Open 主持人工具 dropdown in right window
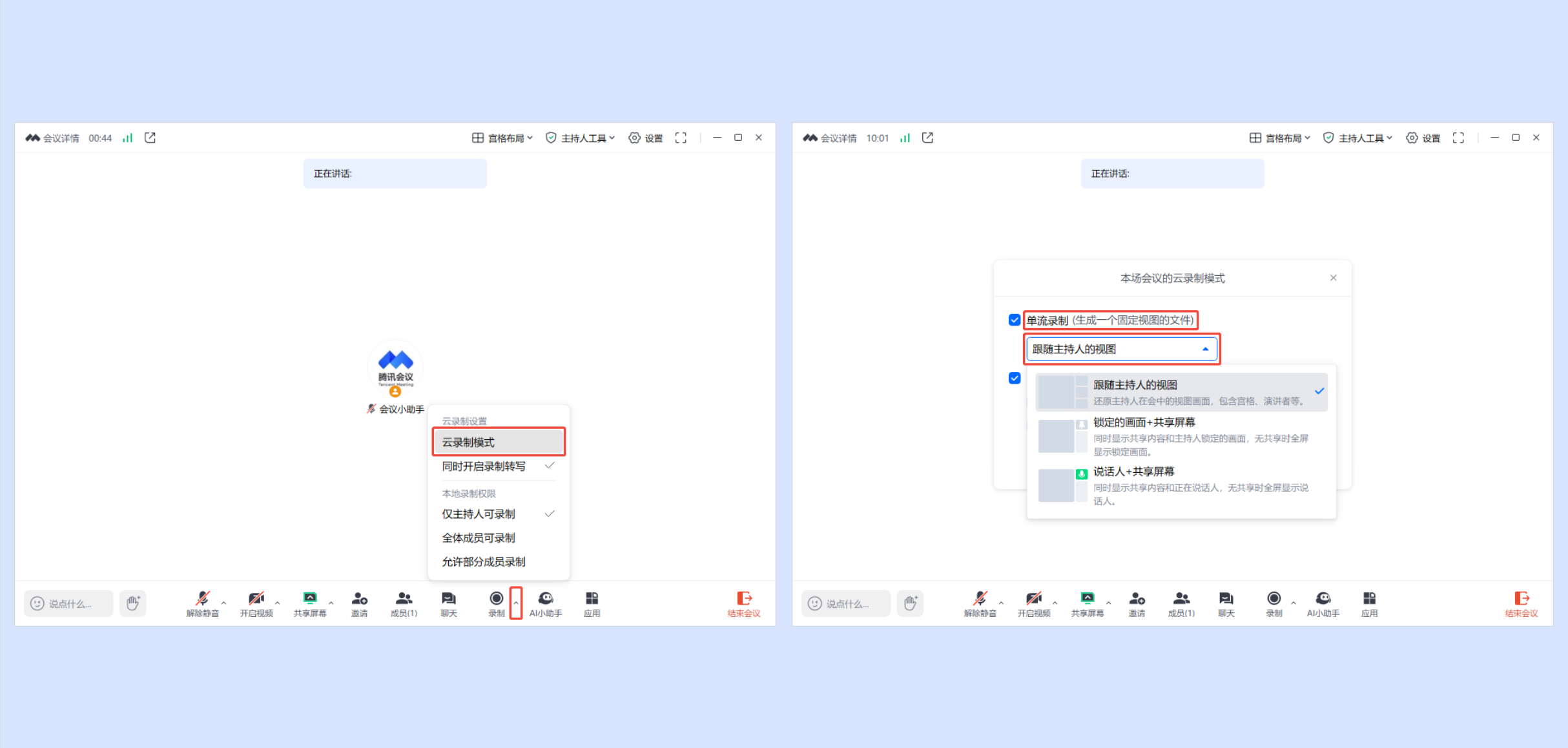This screenshot has width=1568, height=748. point(1357,138)
